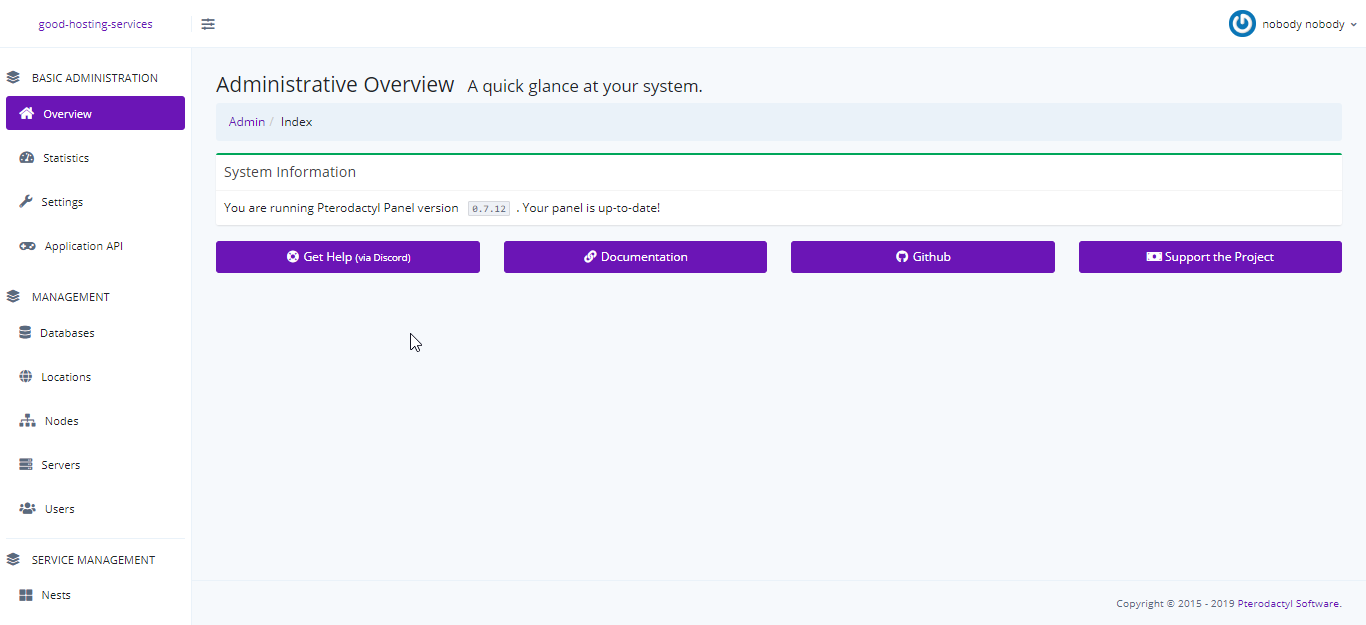Click Support the Project button
Screen dimensions: 1366x625
click(1210, 257)
